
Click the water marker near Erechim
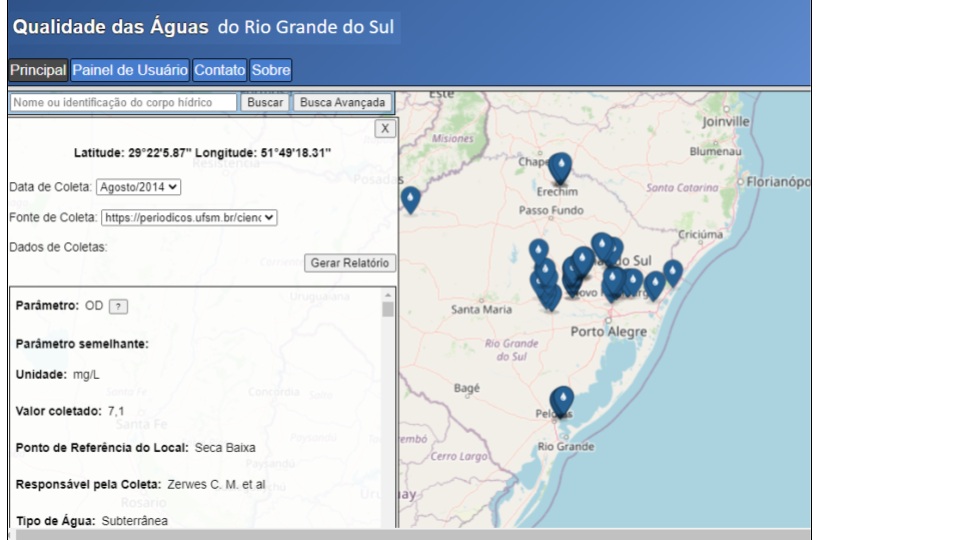pyautogui.click(x=560, y=168)
